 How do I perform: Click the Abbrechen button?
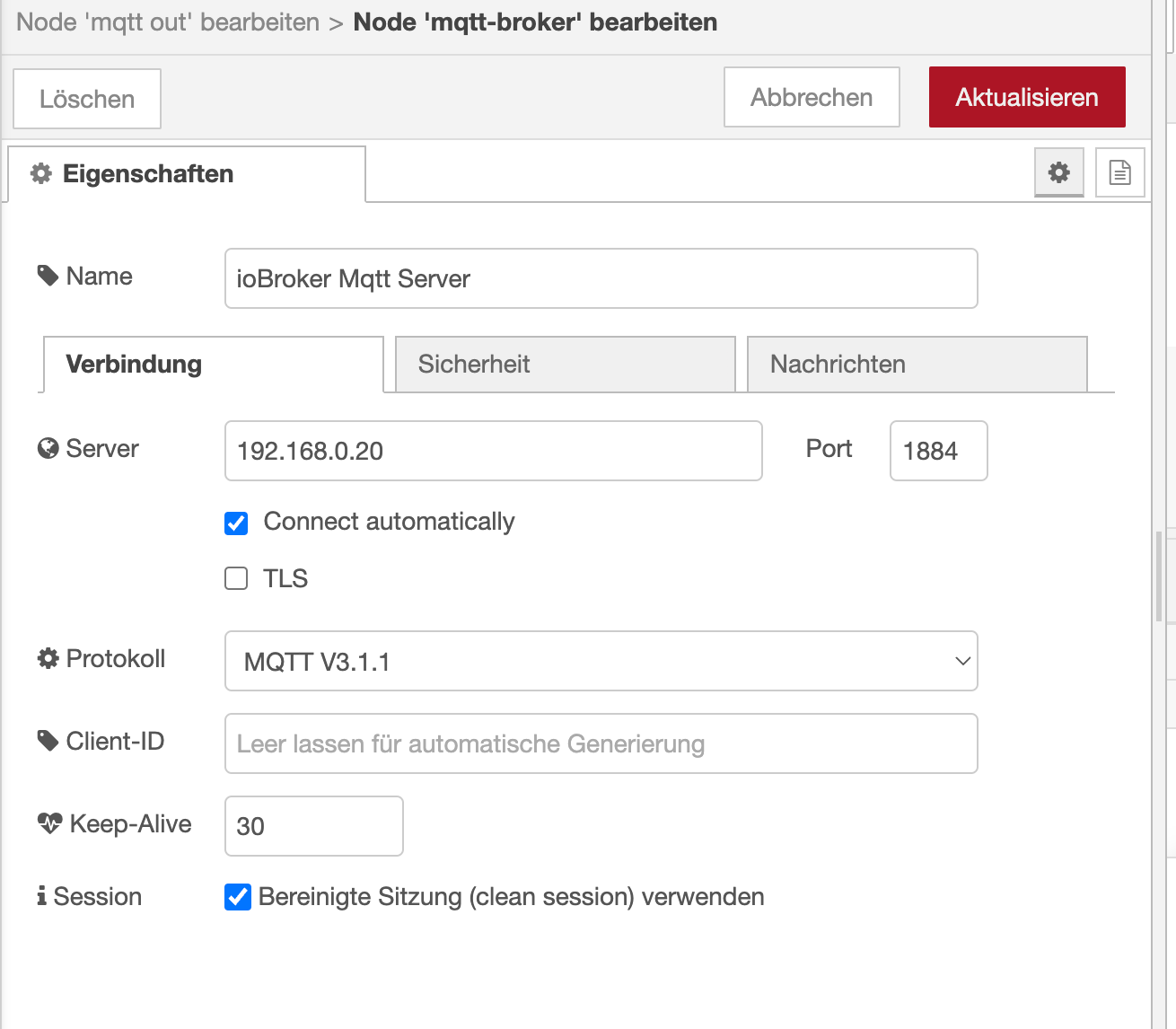(x=812, y=97)
